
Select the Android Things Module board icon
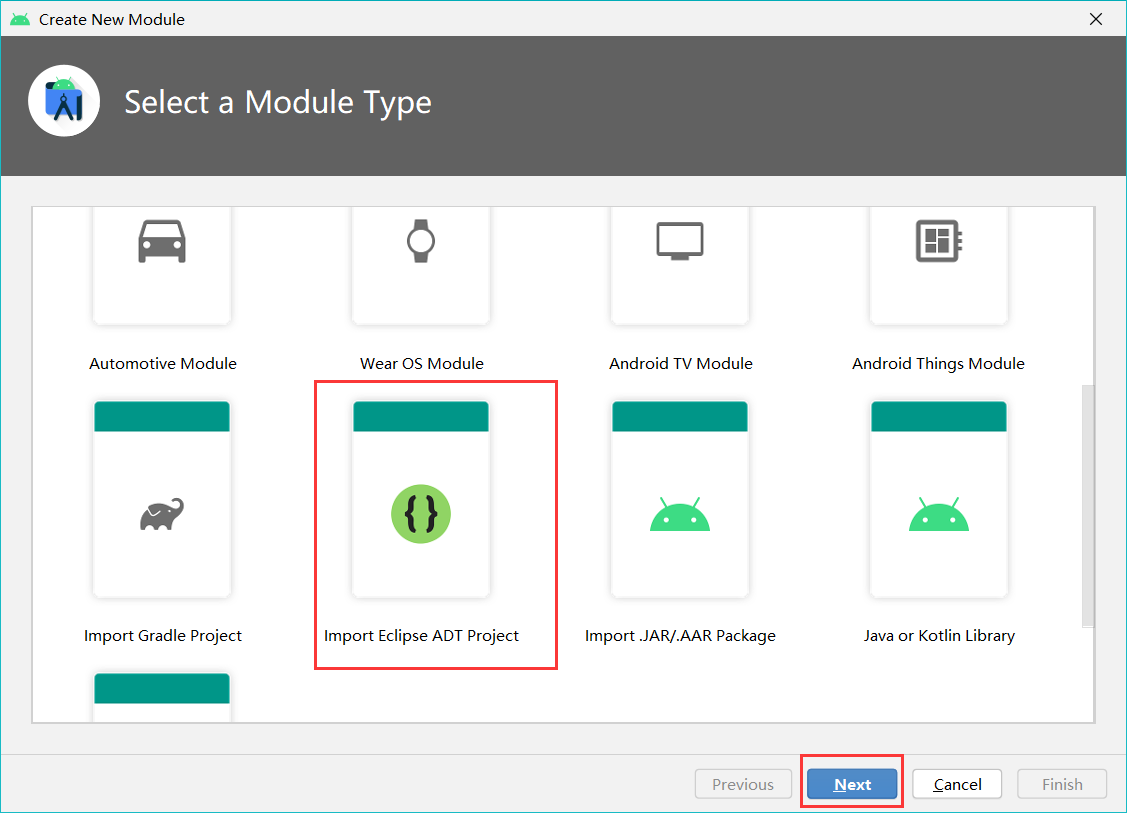[x=939, y=241]
